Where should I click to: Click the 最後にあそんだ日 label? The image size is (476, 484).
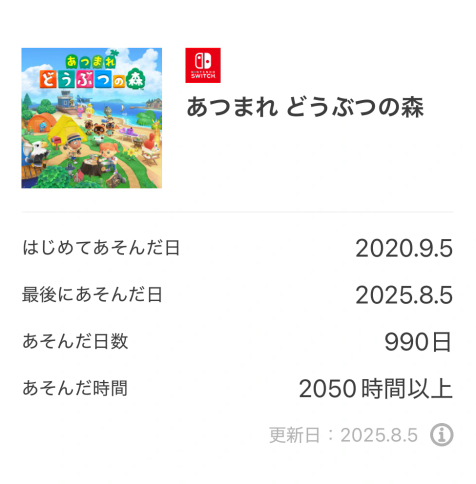(92, 295)
